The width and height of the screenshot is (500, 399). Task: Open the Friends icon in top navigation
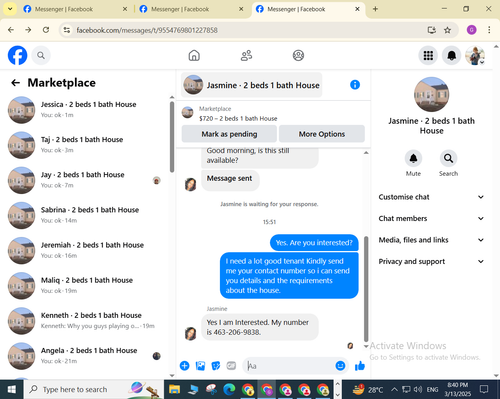[x=246, y=55]
